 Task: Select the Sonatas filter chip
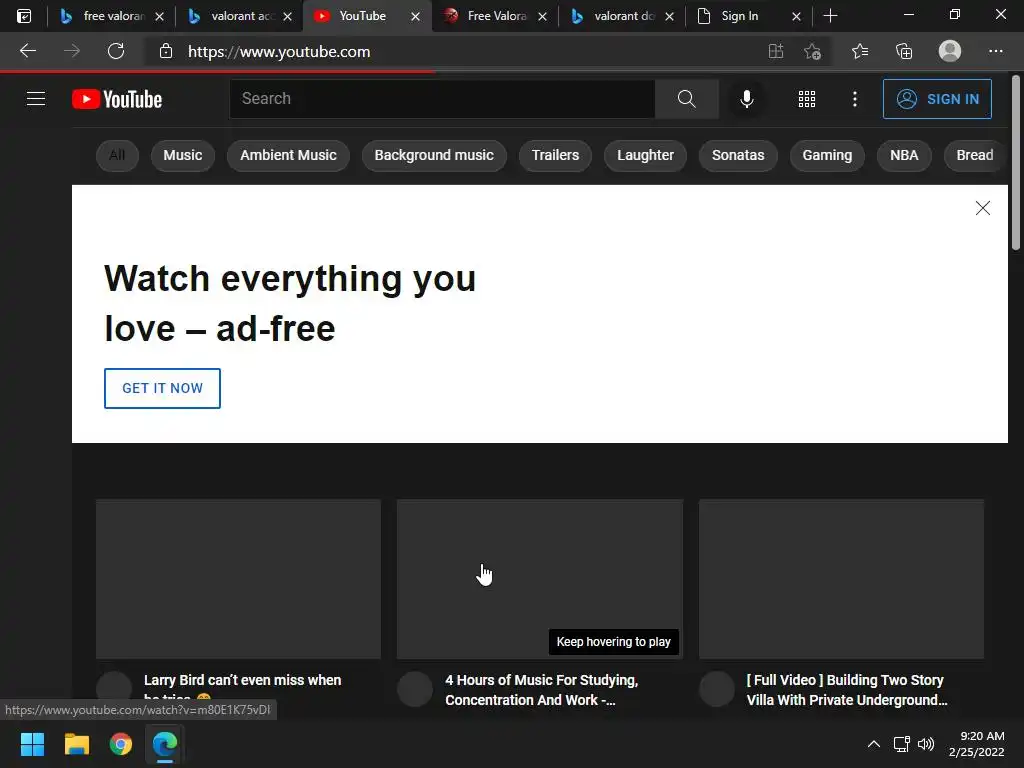738,155
